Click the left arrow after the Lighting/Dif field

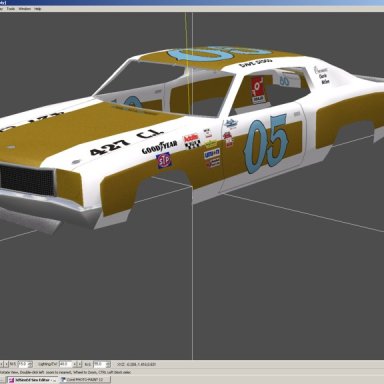click(75, 364)
